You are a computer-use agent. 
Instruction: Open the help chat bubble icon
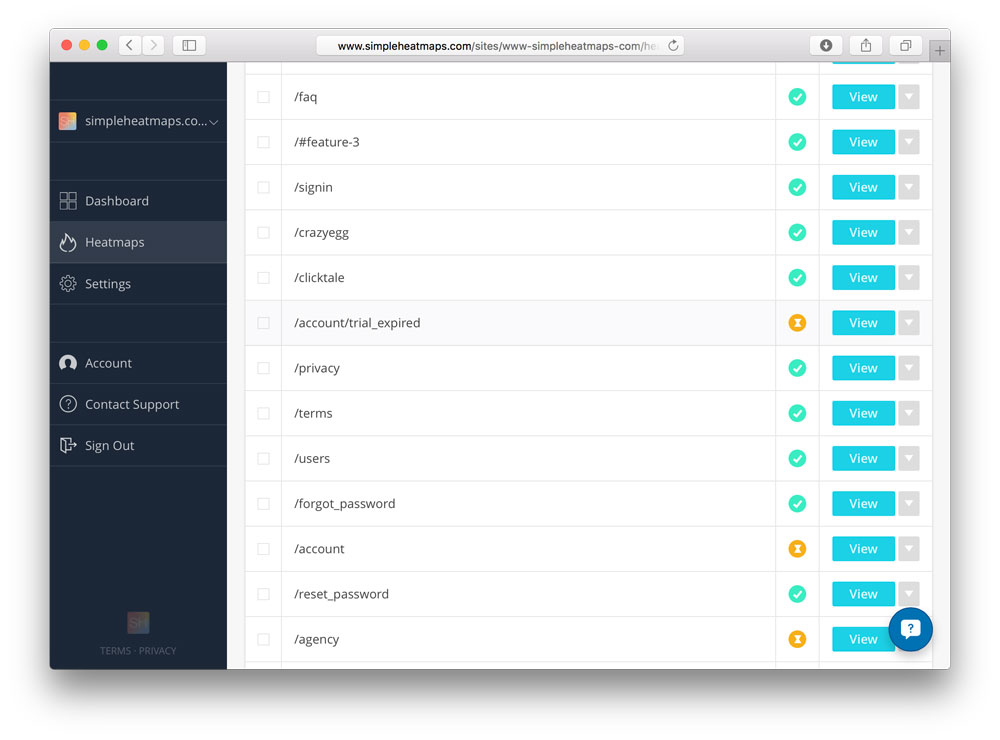[910, 629]
